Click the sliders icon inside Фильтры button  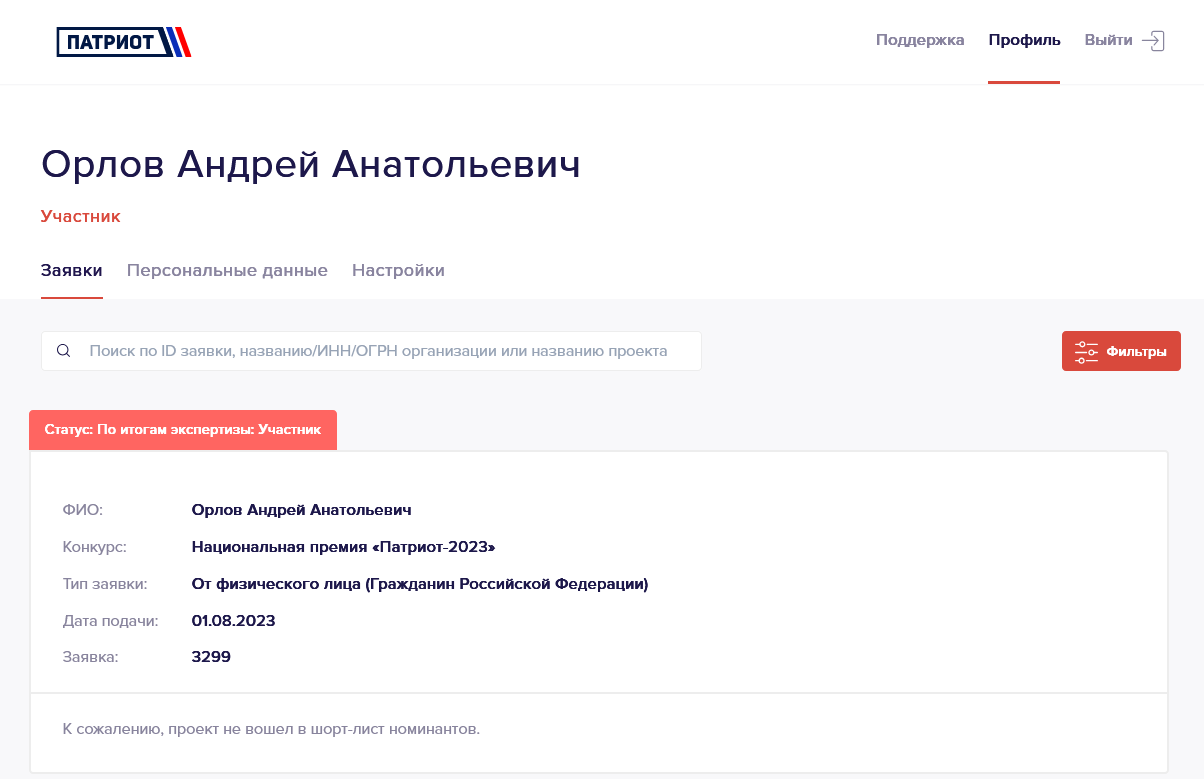1086,352
